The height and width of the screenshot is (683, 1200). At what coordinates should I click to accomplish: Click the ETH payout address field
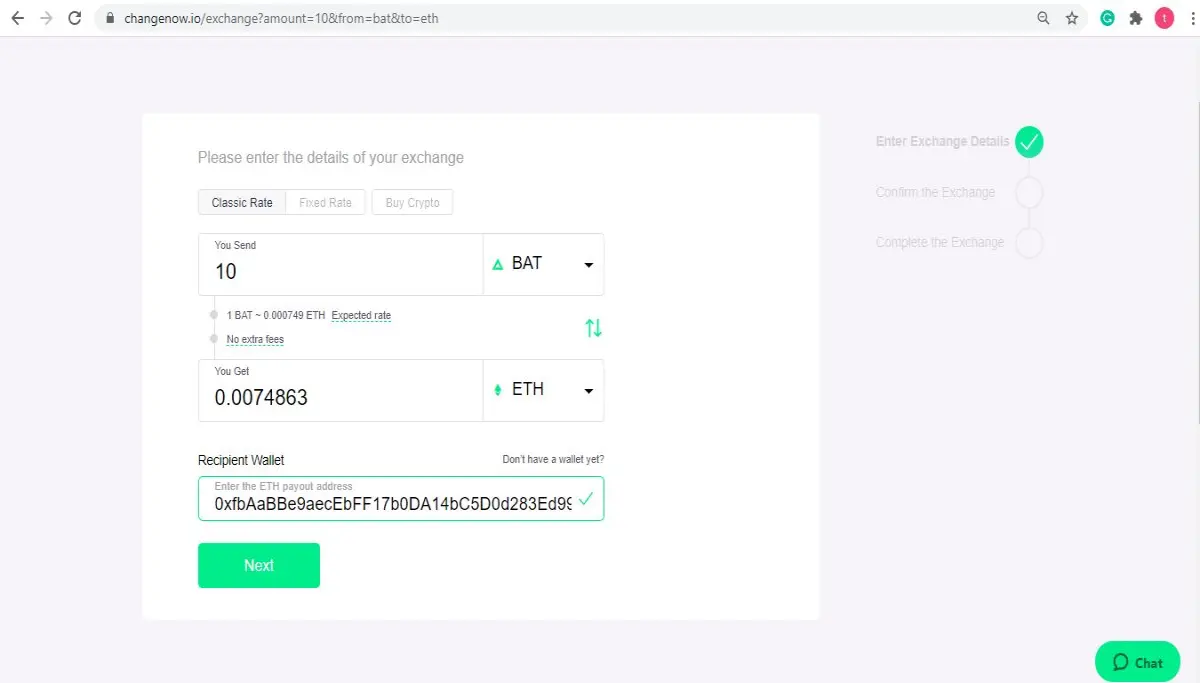tap(401, 498)
